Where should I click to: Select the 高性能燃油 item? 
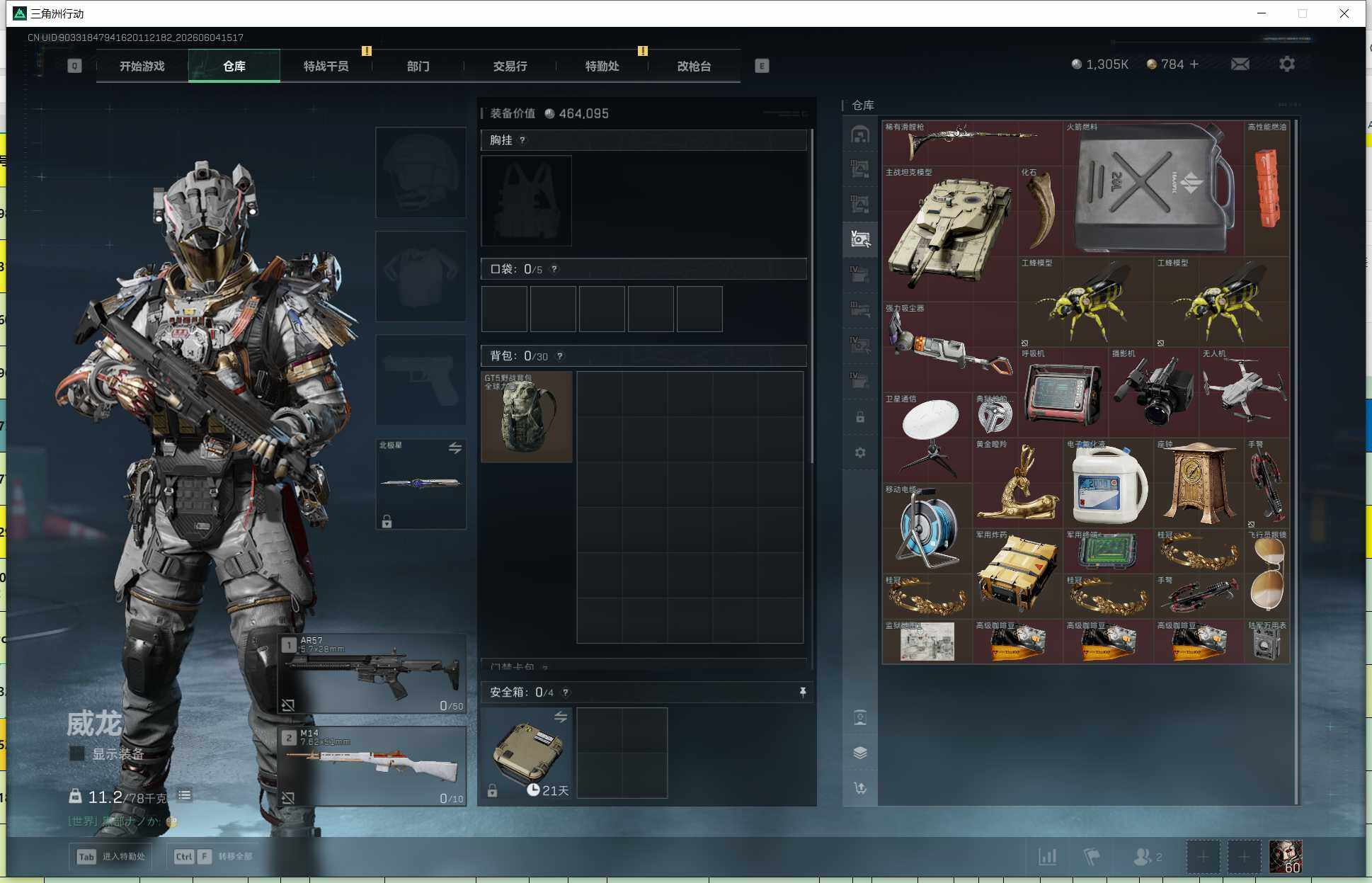pyautogui.click(x=1267, y=188)
